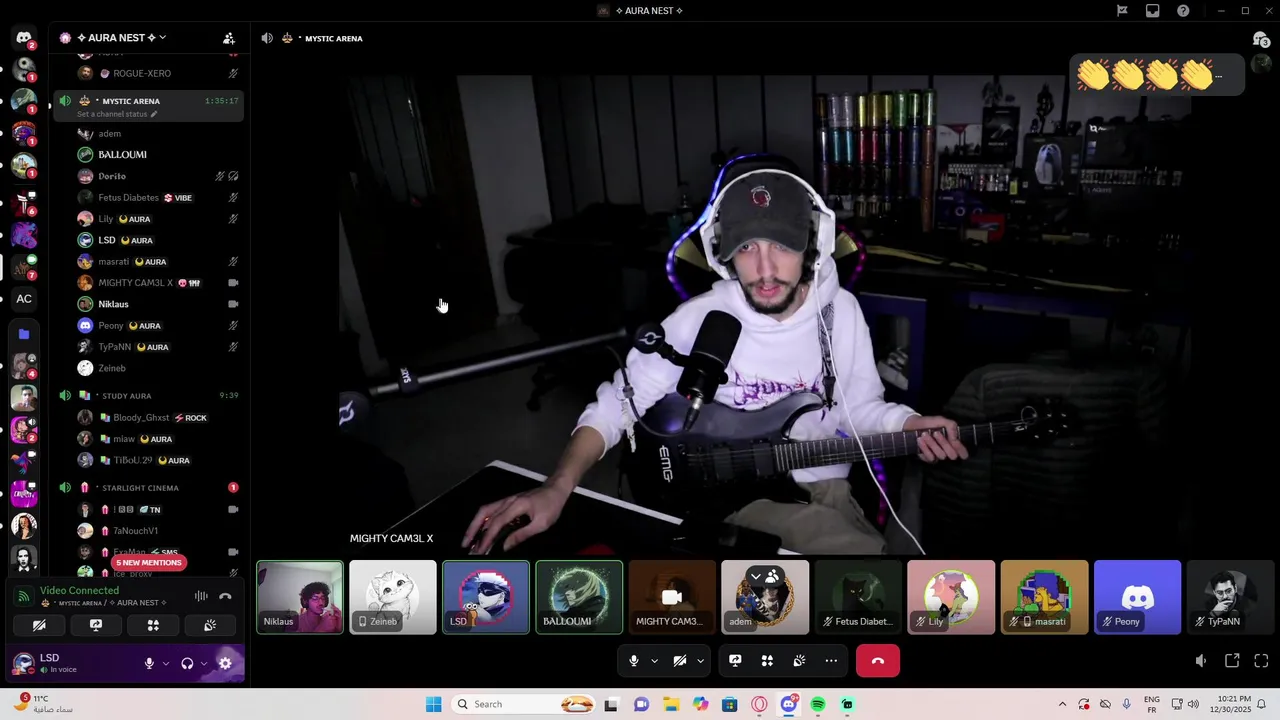Launch activities from the call control bar
The height and width of the screenshot is (720, 1280).
(767, 661)
